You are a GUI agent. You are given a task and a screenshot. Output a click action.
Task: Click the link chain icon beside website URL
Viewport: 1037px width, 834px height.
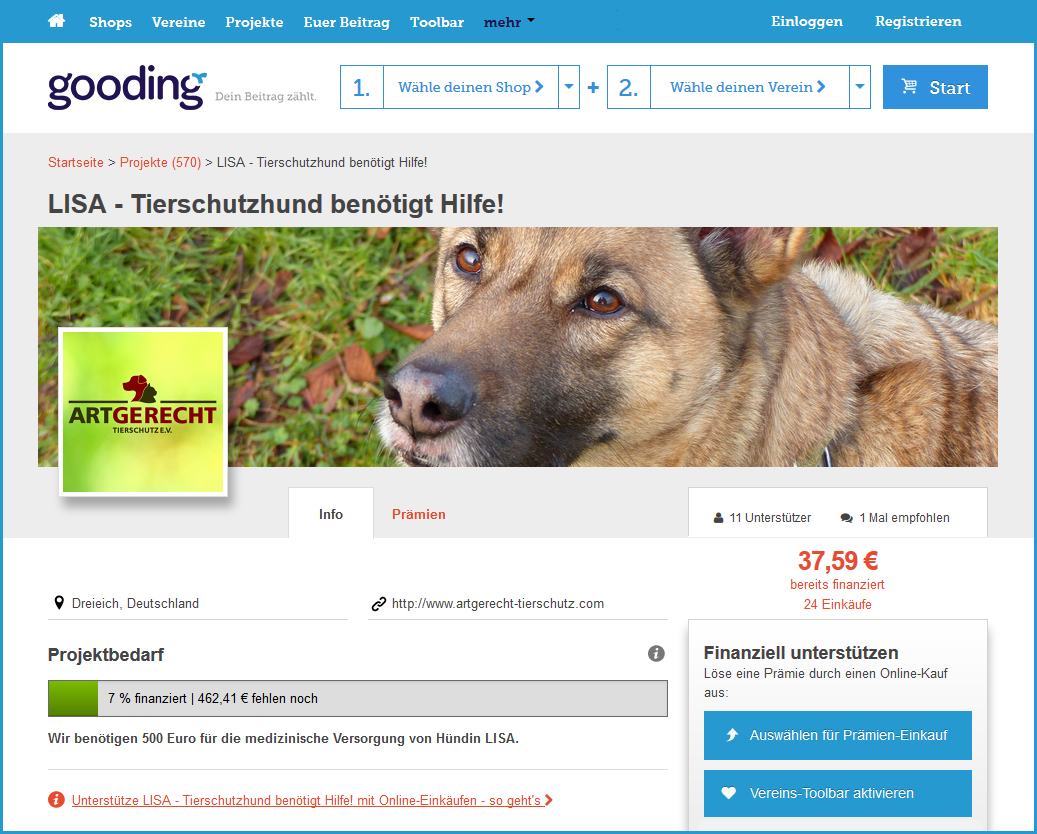pyautogui.click(x=378, y=604)
